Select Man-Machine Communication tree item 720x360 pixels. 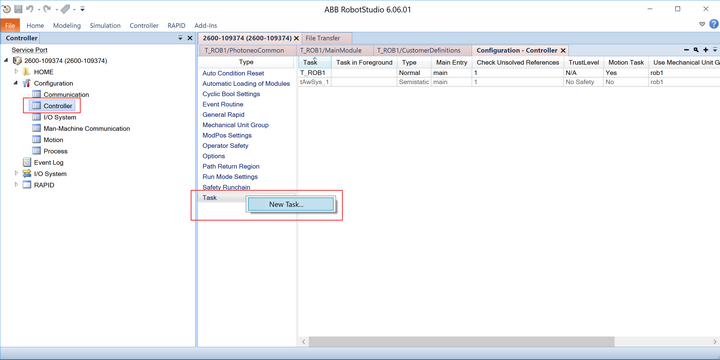click(86, 129)
